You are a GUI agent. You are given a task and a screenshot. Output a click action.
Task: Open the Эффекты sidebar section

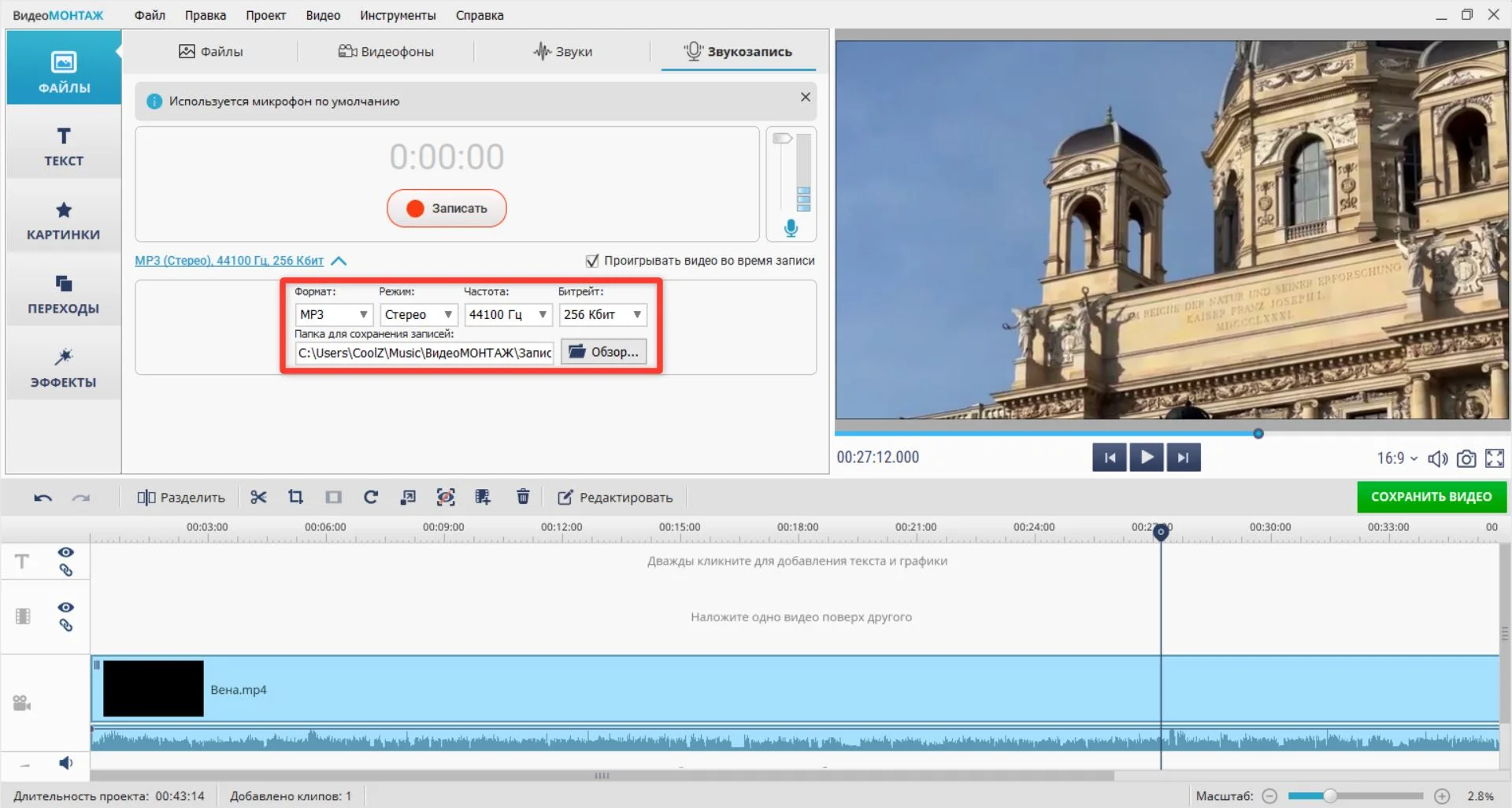coord(64,368)
